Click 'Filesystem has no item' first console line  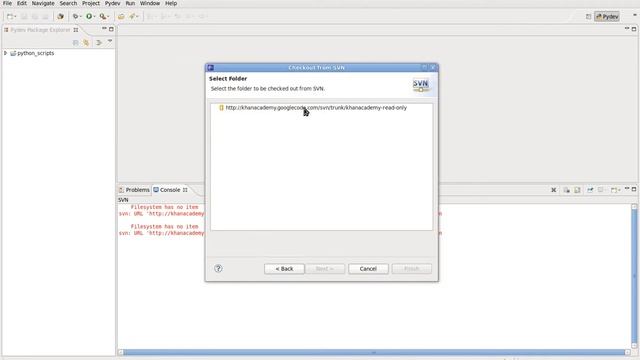click(x=164, y=207)
